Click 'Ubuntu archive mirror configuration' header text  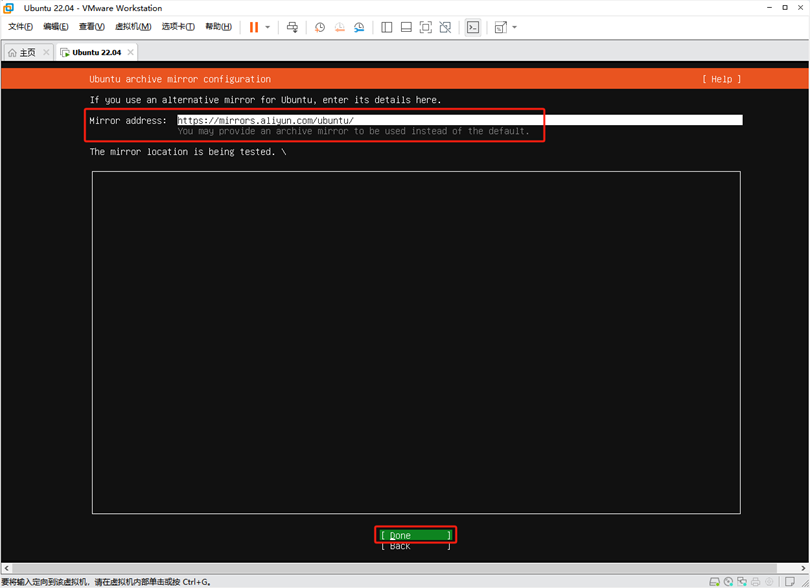point(180,79)
